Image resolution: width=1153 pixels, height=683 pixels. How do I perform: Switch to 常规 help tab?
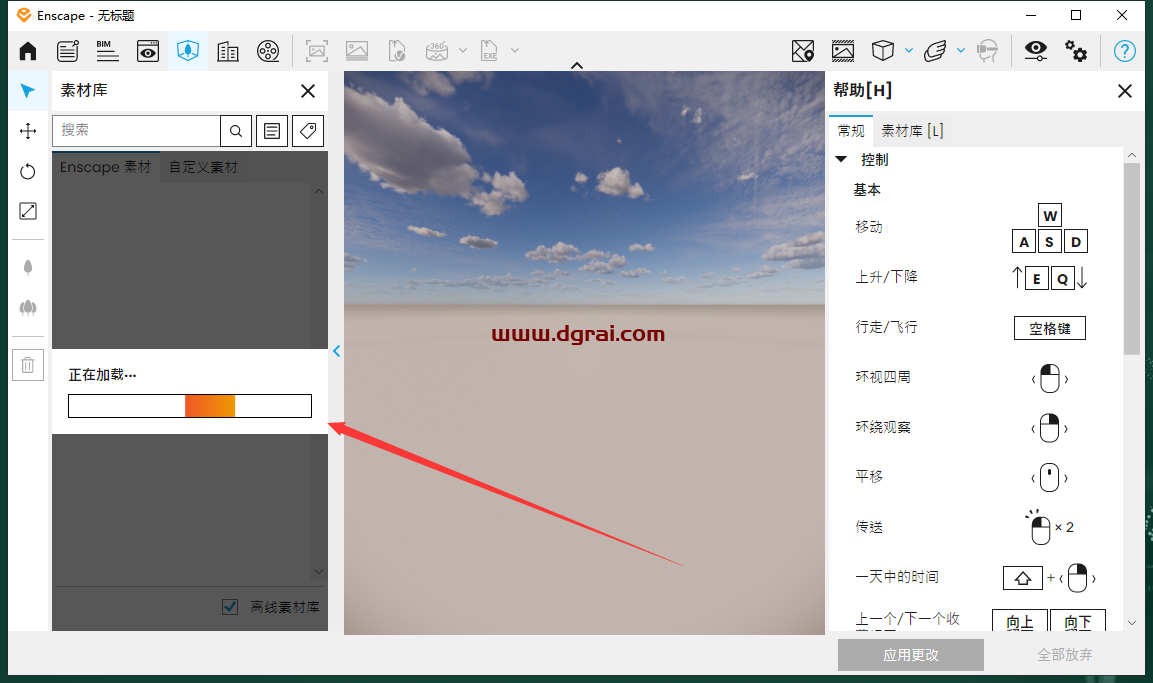click(851, 131)
